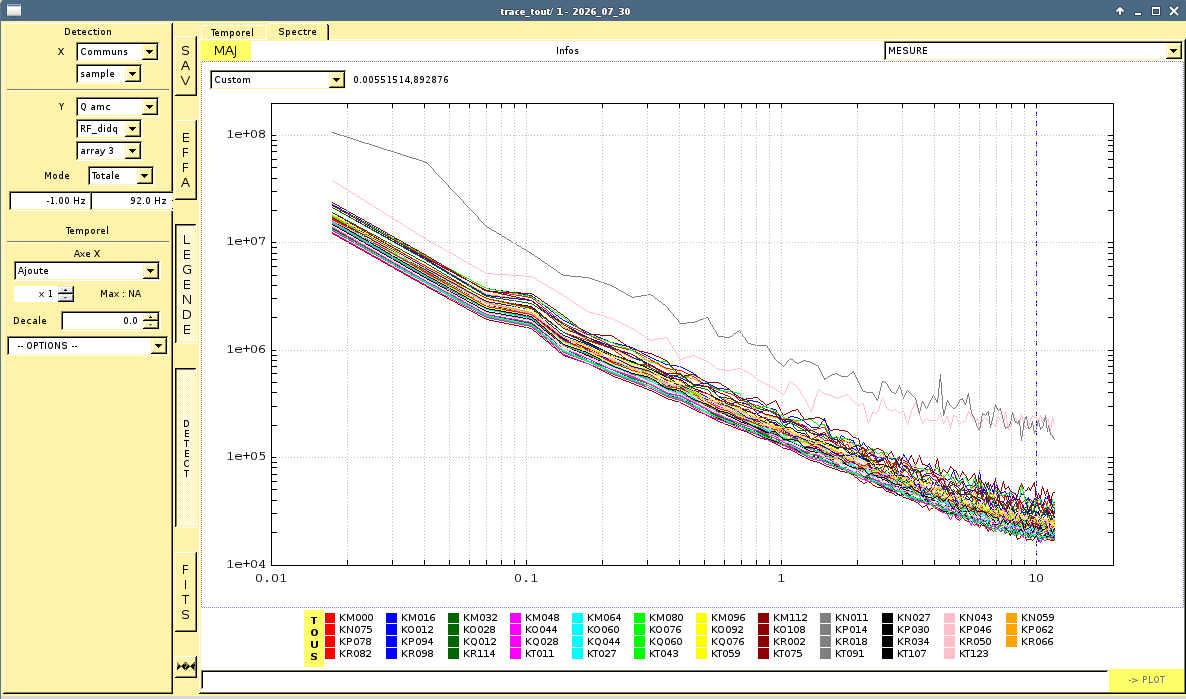
Task: Click the 92.0 Hz frequency field
Action: coord(132,200)
